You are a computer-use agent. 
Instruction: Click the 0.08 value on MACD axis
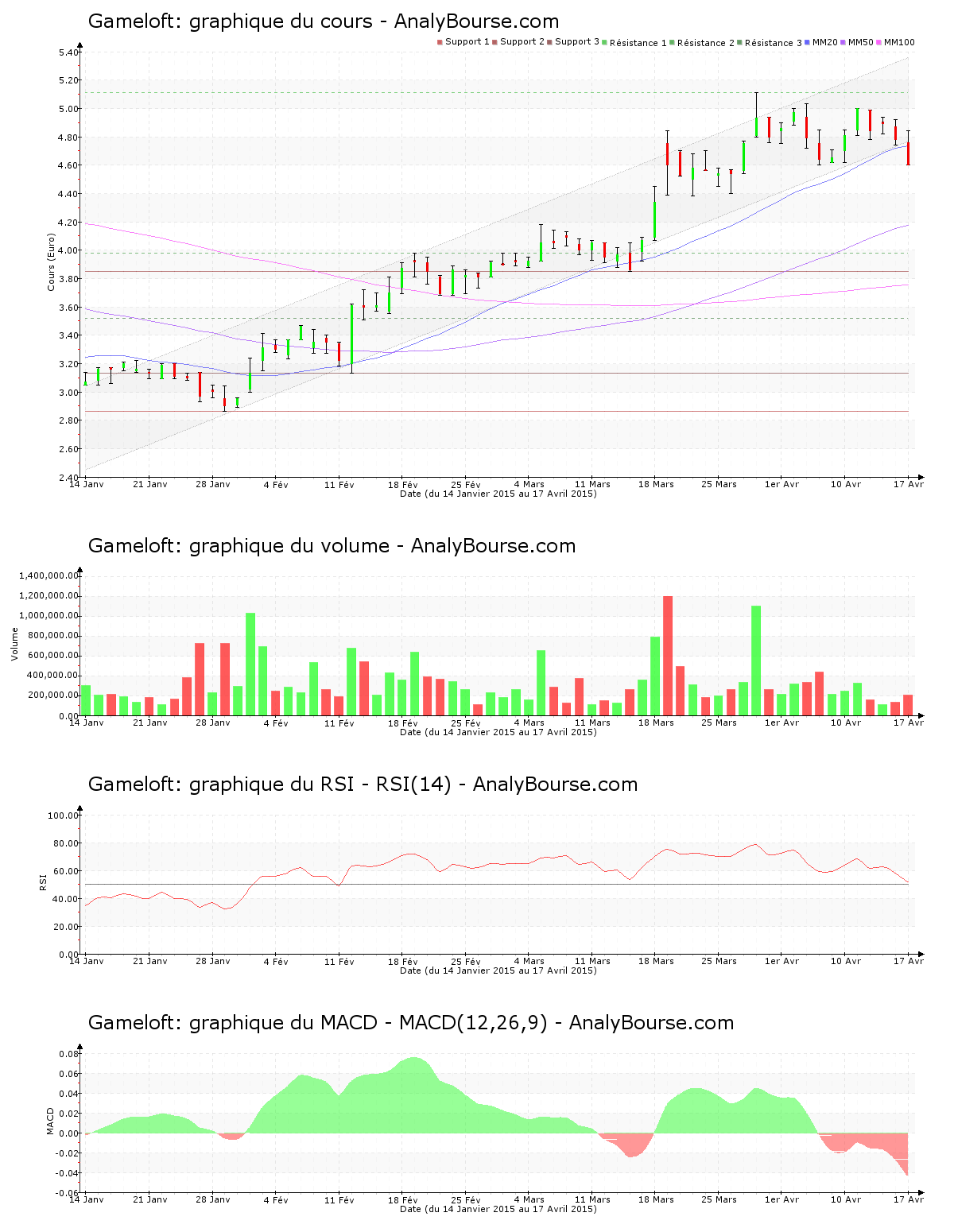click(69, 1054)
